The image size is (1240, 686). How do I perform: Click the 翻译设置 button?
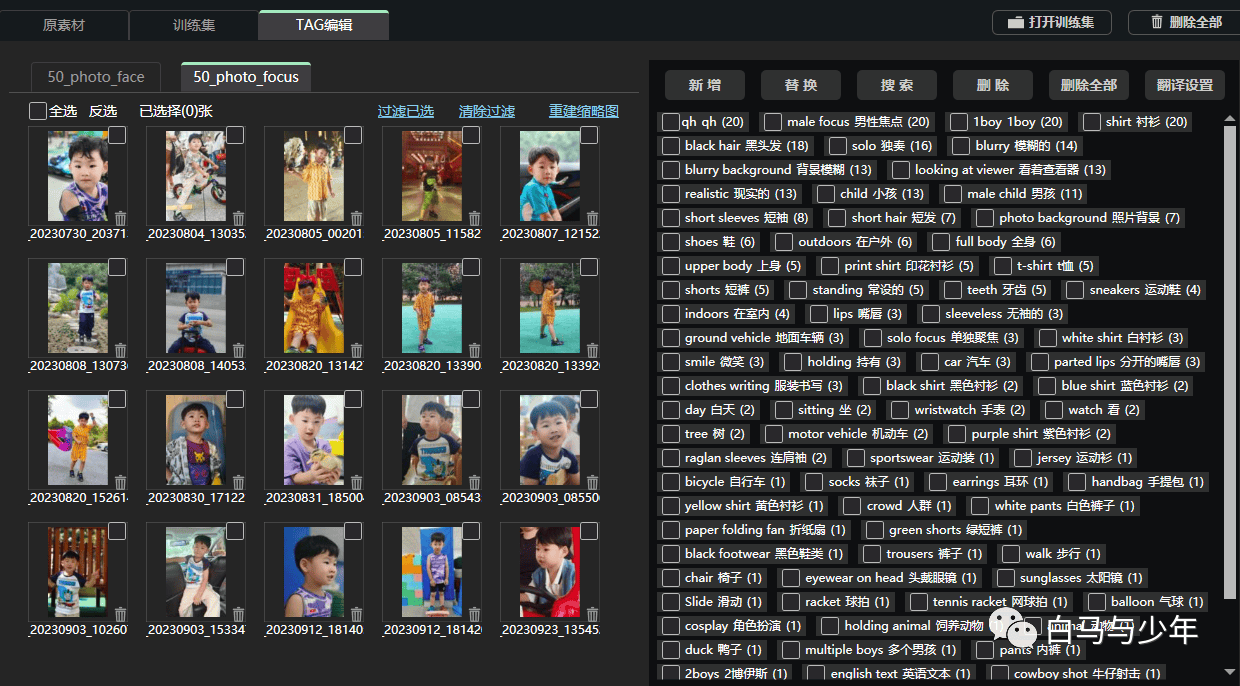point(1185,85)
